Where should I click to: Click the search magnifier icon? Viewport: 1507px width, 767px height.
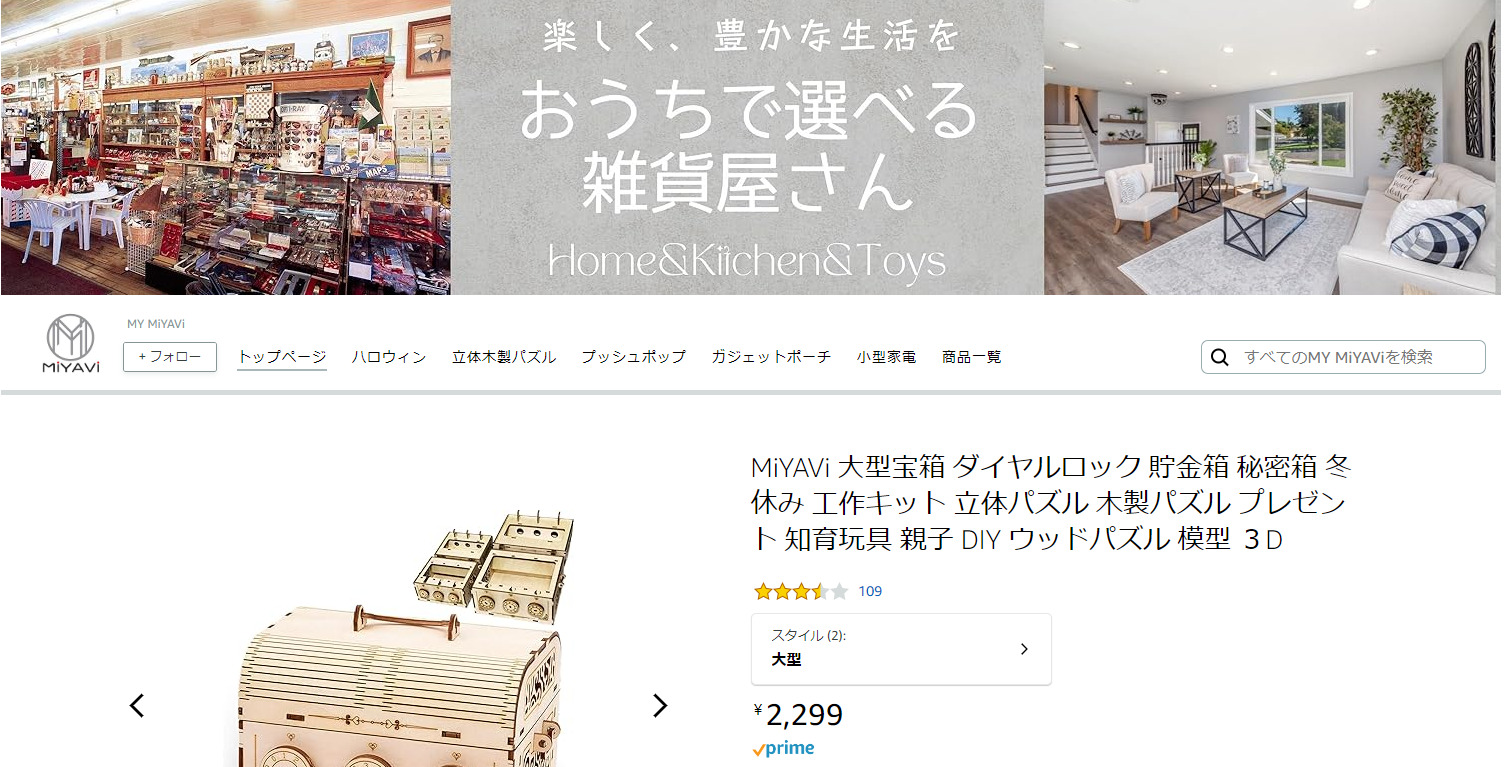pyautogui.click(x=1220, y=357)
